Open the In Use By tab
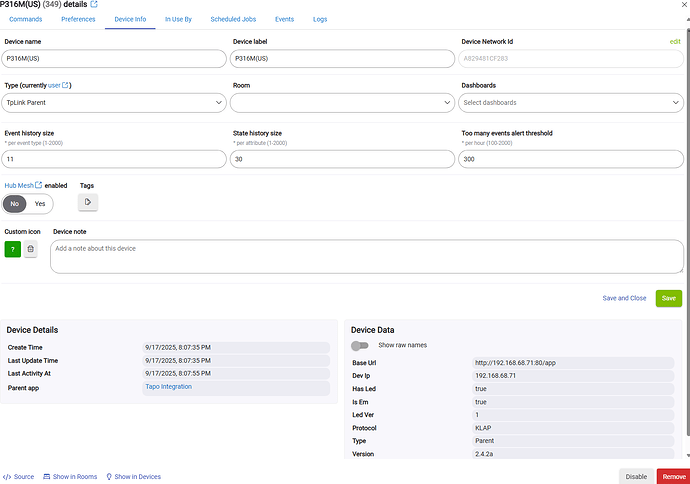 (x=178, y=19)
